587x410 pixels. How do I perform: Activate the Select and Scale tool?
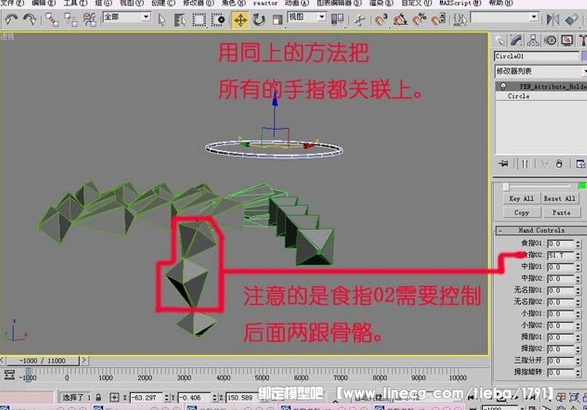(x=277, y=20)
